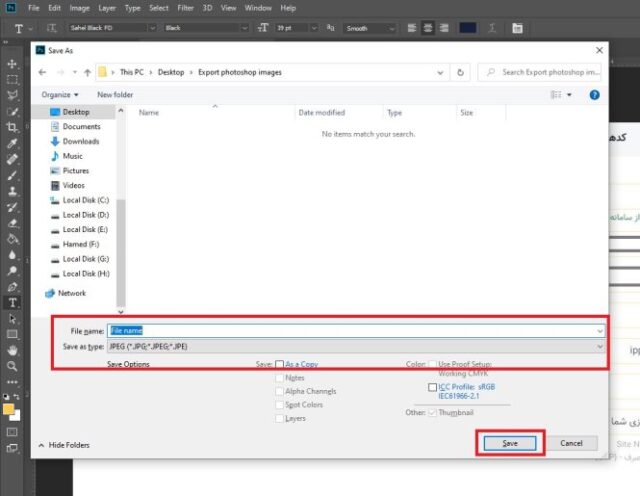Select the Crop tool
640x496 pixels.
tap(12, 127)
